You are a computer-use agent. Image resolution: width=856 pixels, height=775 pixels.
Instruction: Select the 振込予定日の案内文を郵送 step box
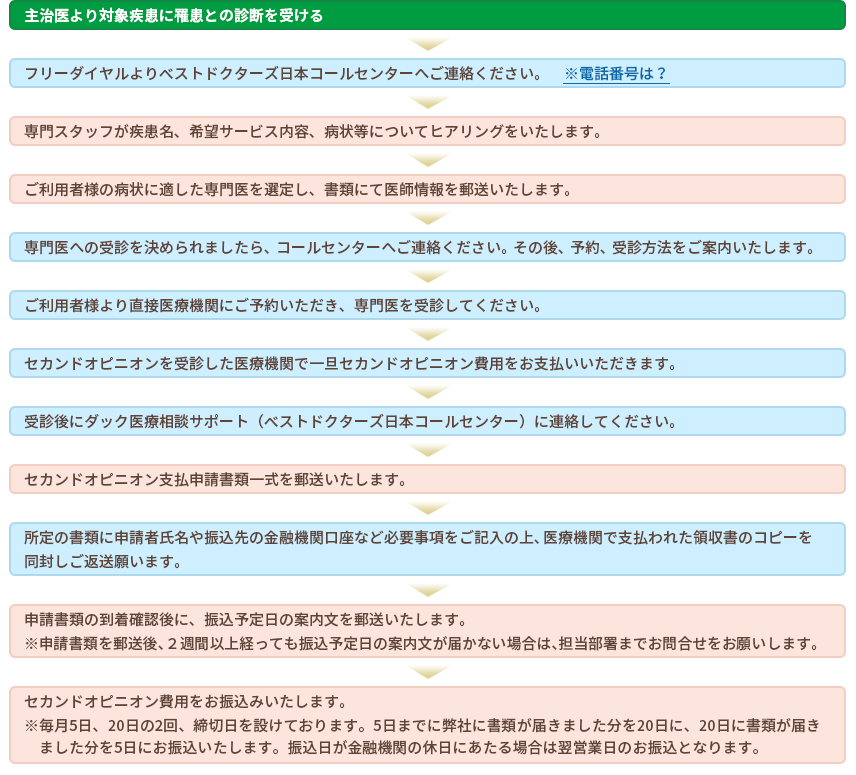(427, 632)
